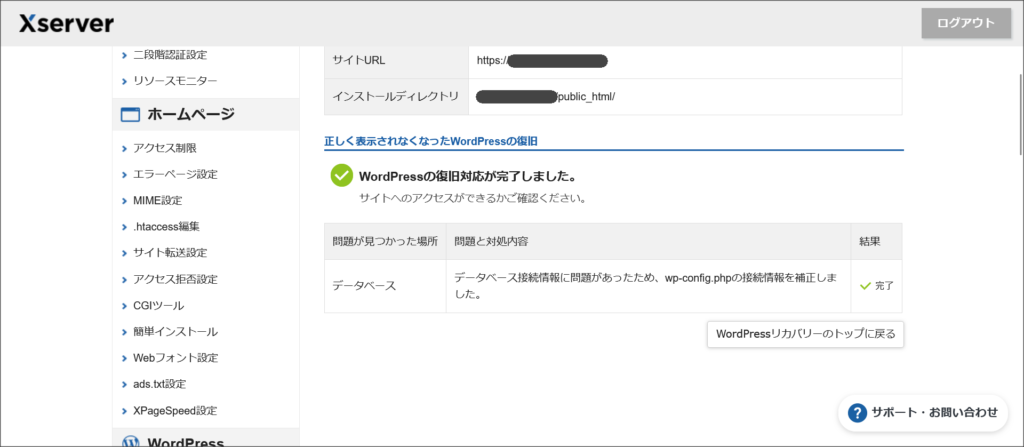Open アクセス拒否設定 menu item
Screen dimensions: 1024x447
[x=175, y=279]
